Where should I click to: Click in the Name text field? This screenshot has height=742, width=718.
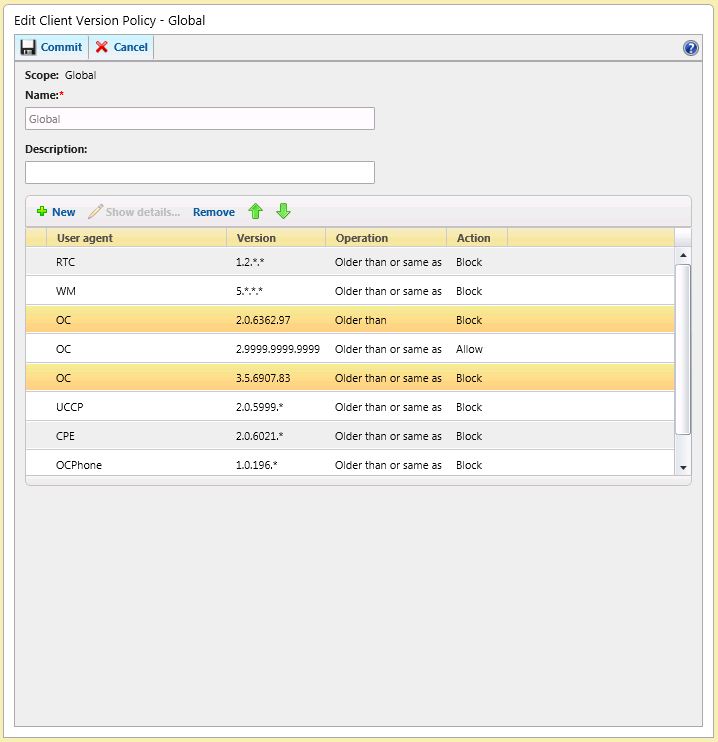[x=200, y=119]
